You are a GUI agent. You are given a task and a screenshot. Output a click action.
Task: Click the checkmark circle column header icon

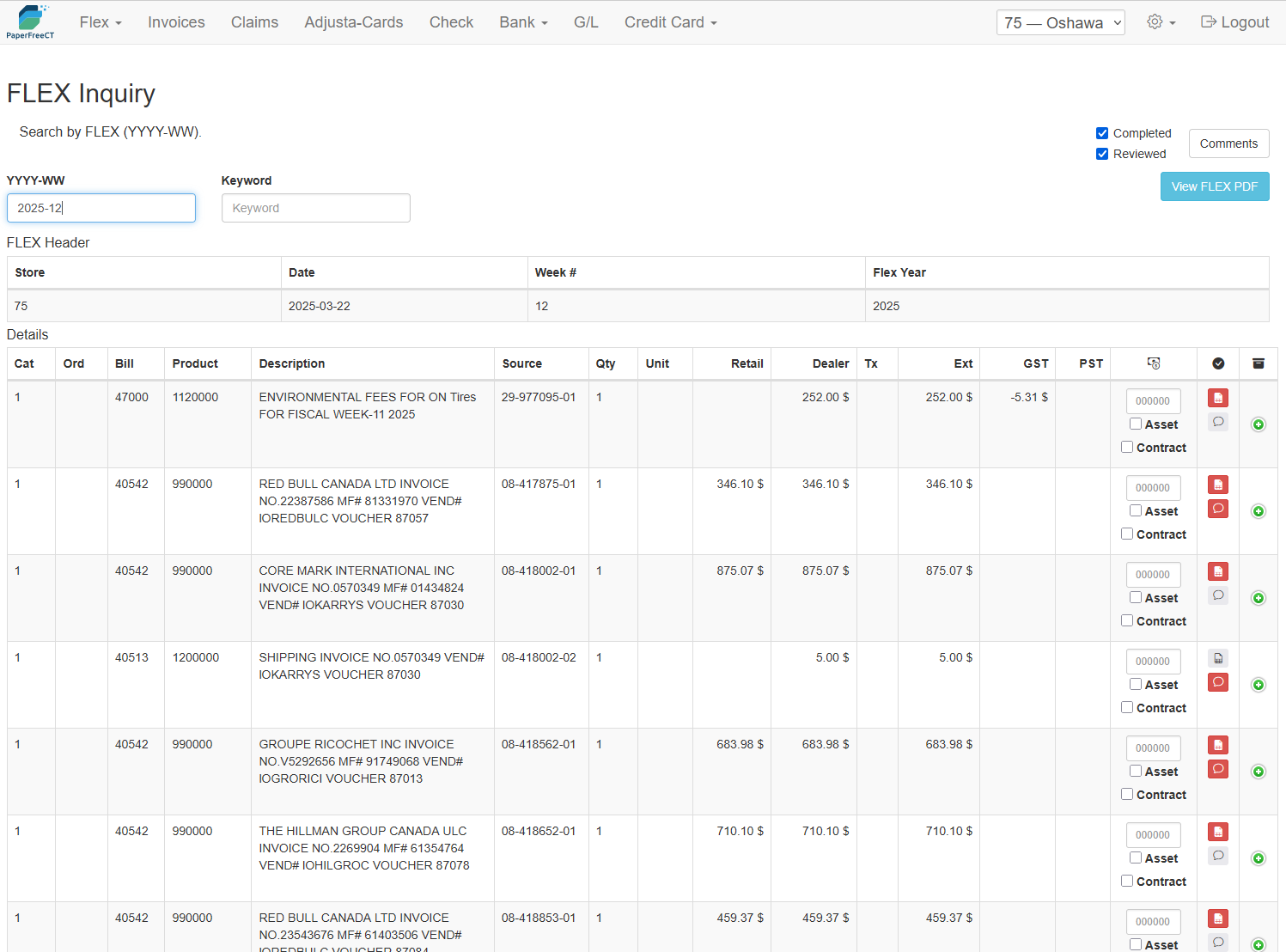[1217, 363]
